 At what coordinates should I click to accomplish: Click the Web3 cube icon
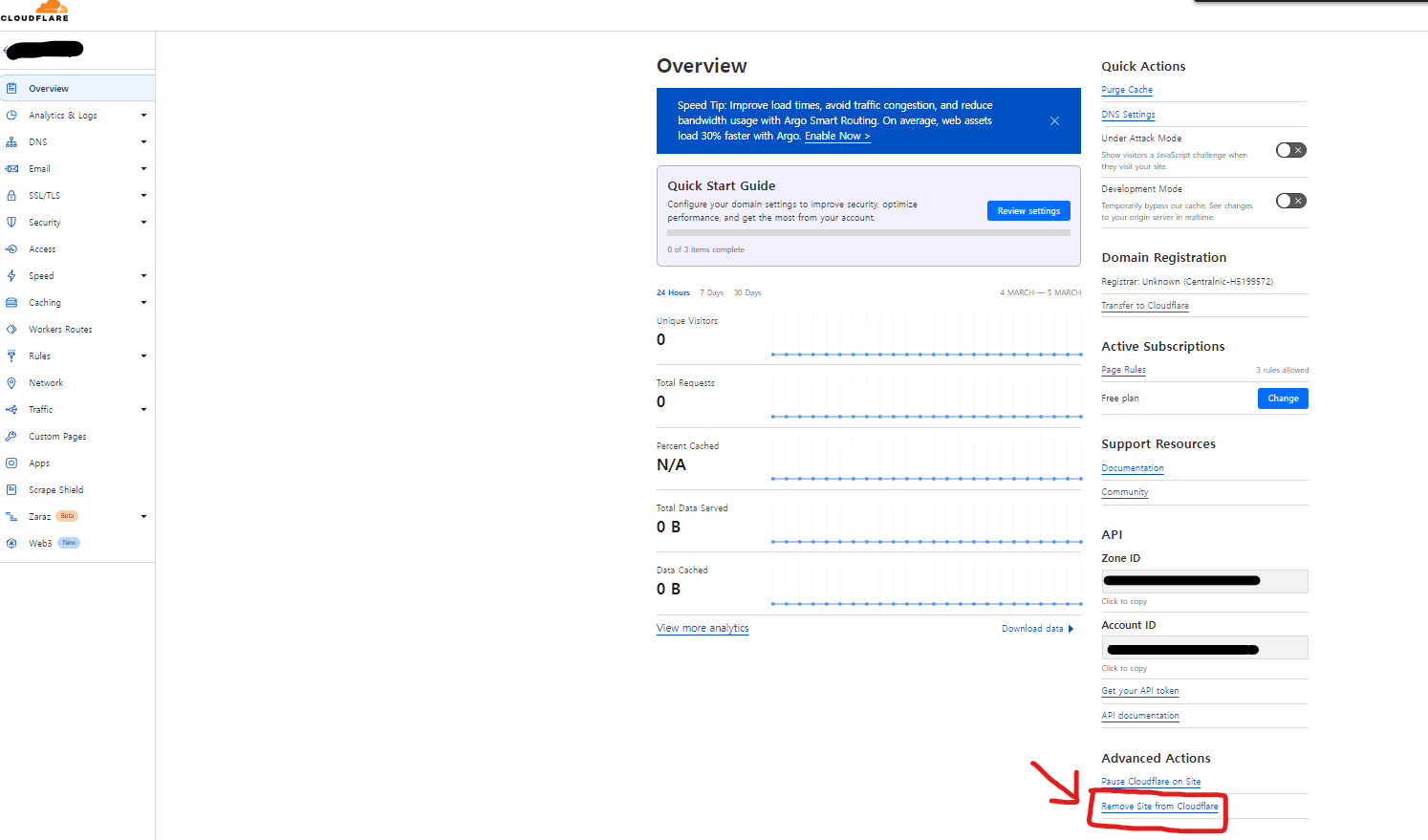pos(11,543)
